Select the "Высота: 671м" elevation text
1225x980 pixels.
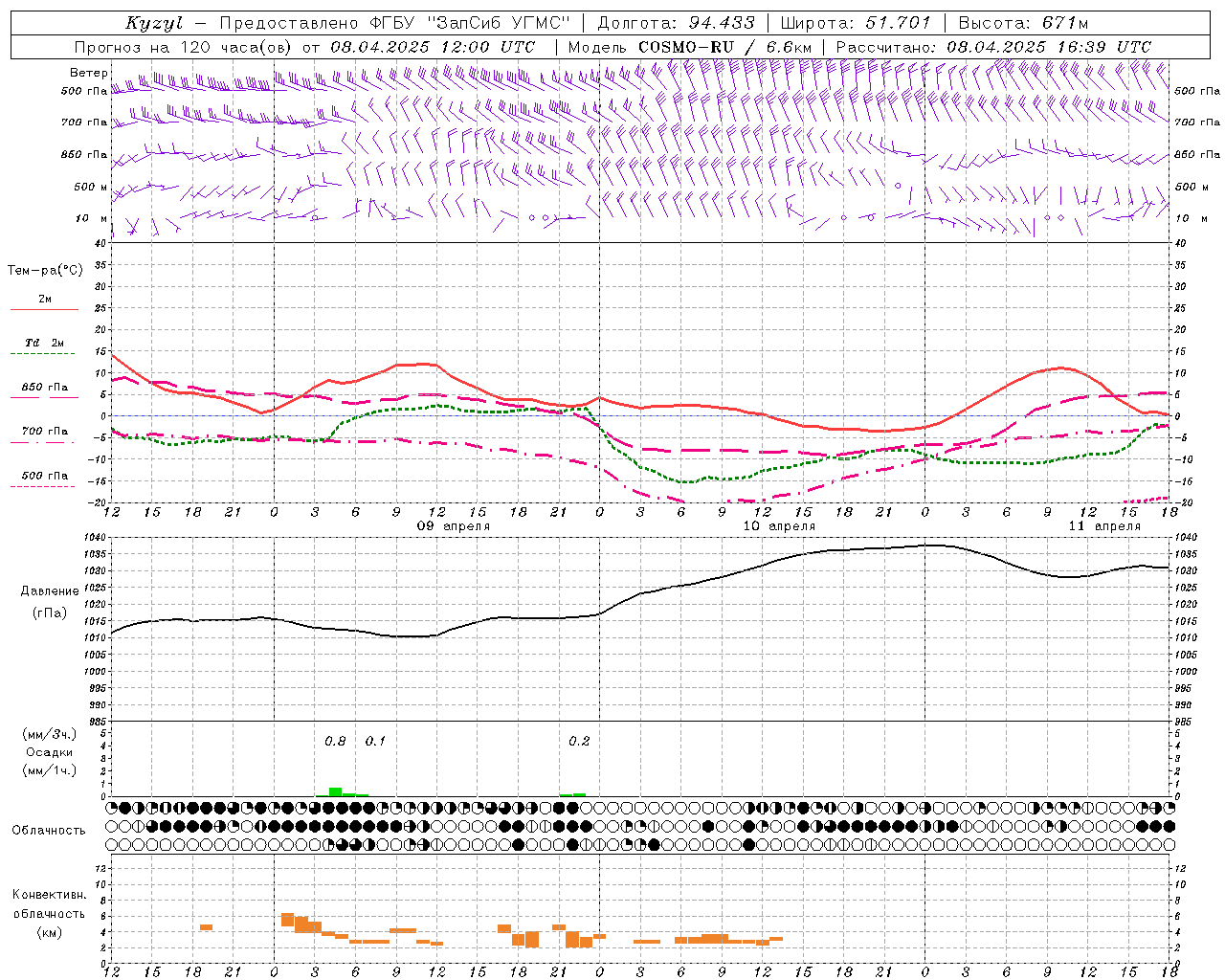click(x=1024, y=23)
